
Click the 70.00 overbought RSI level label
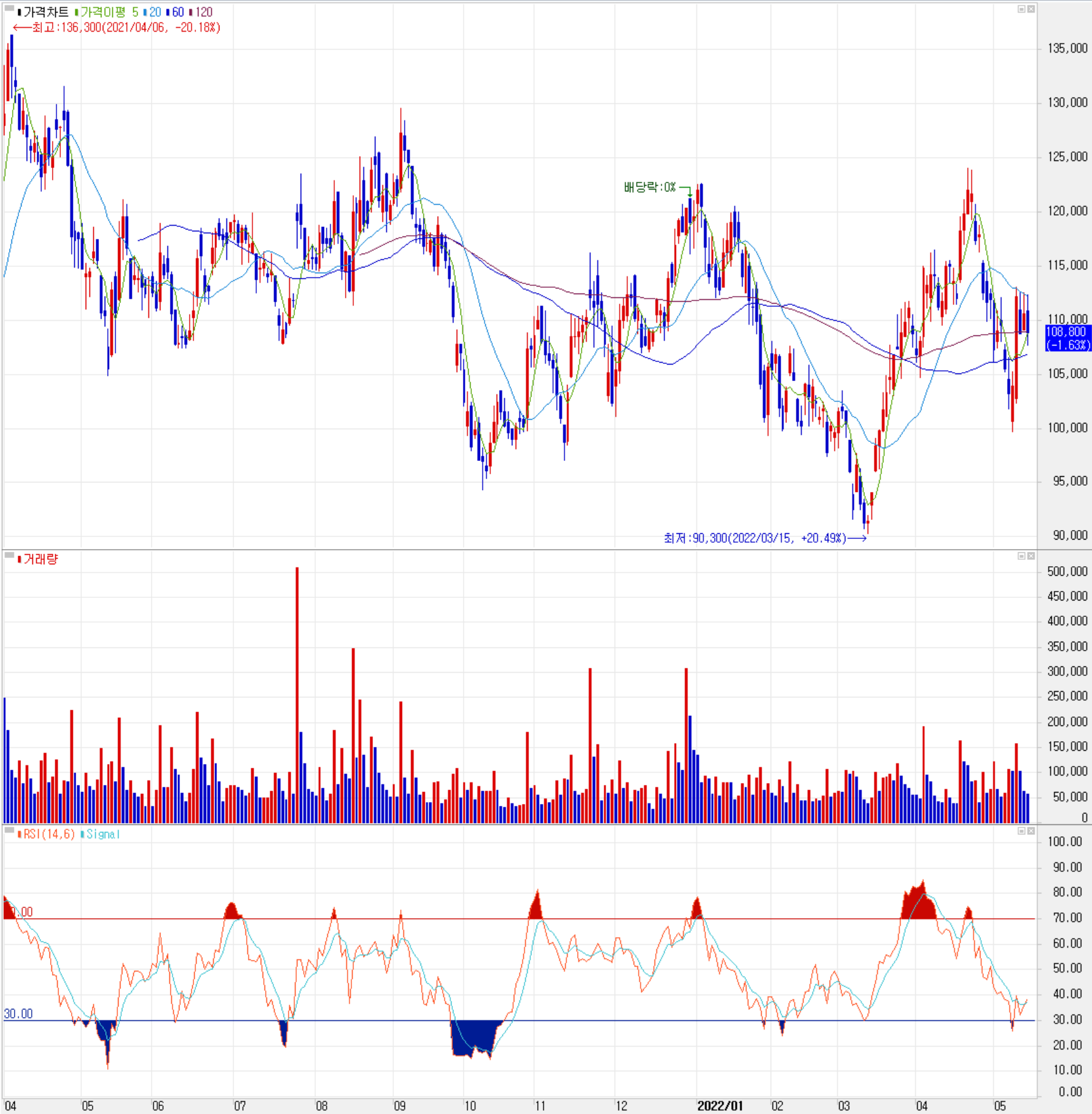pyautogui.click(x=18, y=912)
